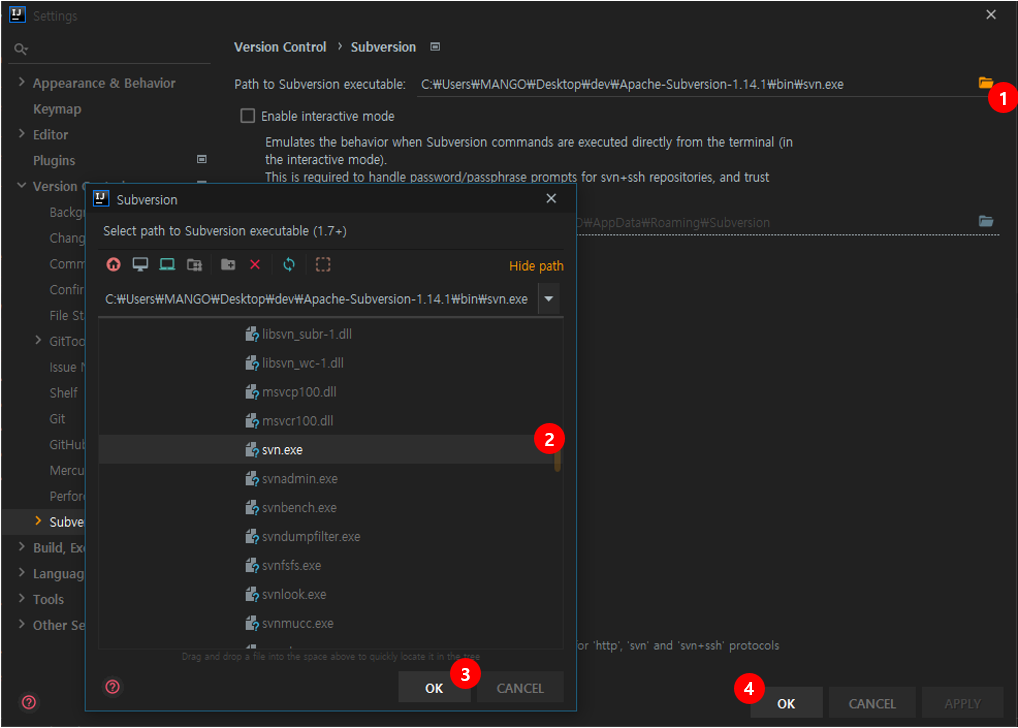Browse for configuration directory folder icon

(986, 221)
